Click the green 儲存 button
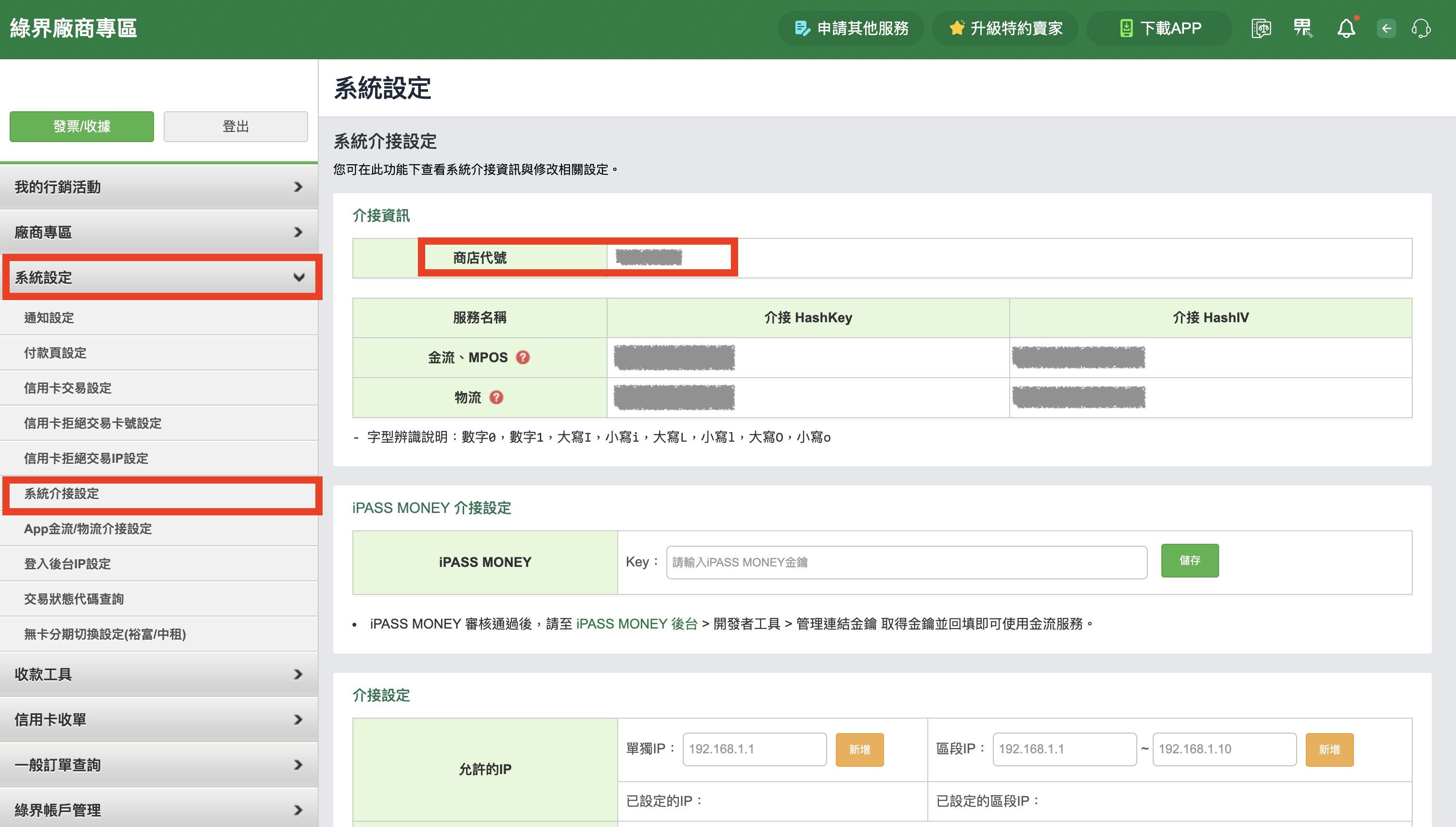The height and width of the screenshot is (827, 1456). (x=1190, y=561)
